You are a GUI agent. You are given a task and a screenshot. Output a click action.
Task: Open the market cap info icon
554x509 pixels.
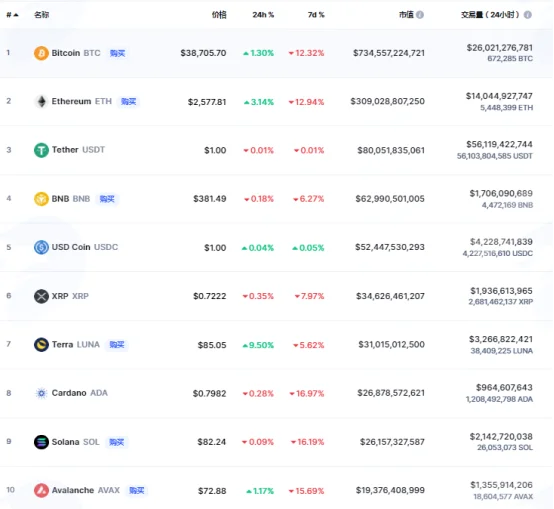[420, 15]
